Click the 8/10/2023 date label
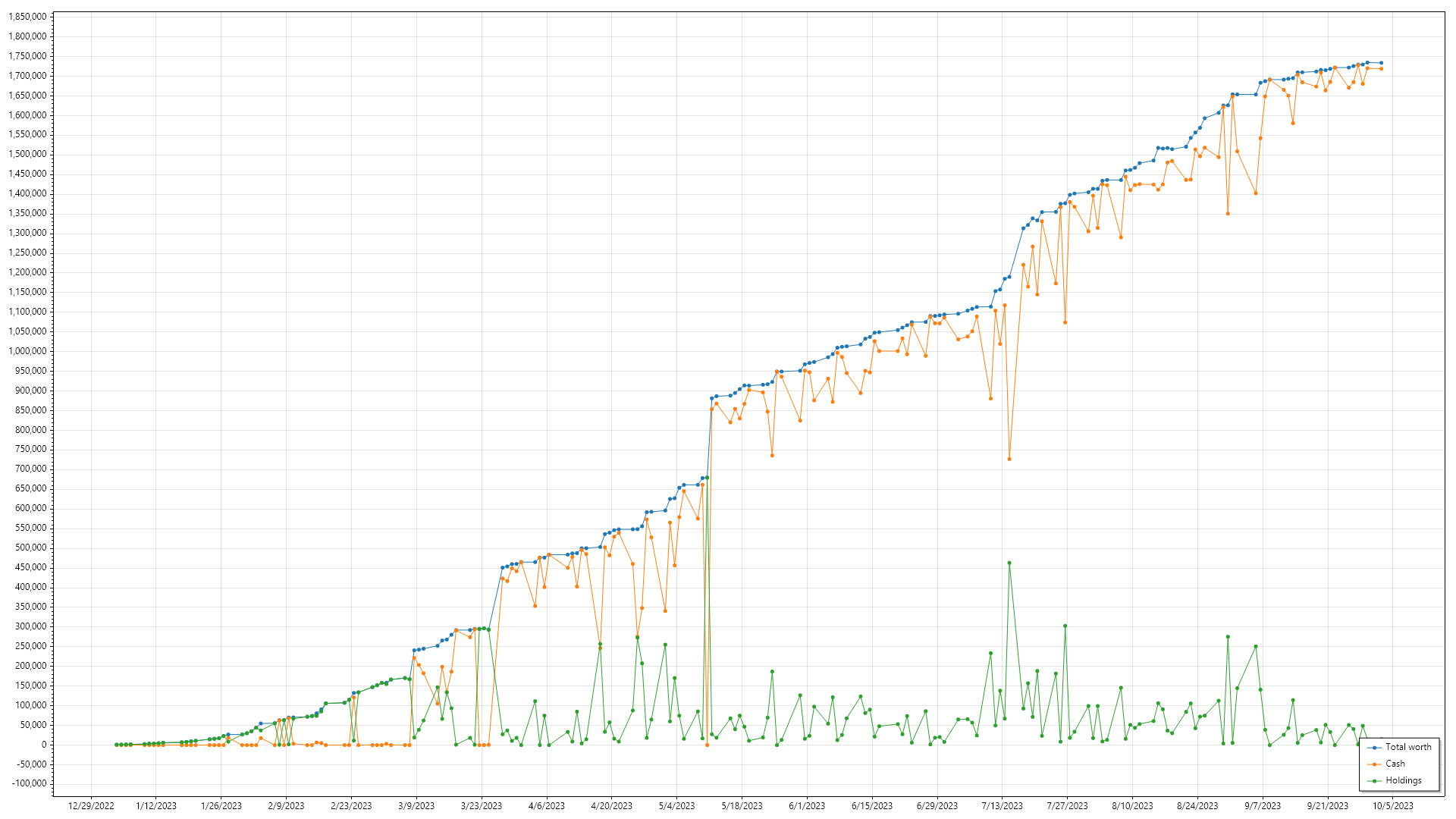The width and height of the screenshot is (1456, 819). point(1132,806)
